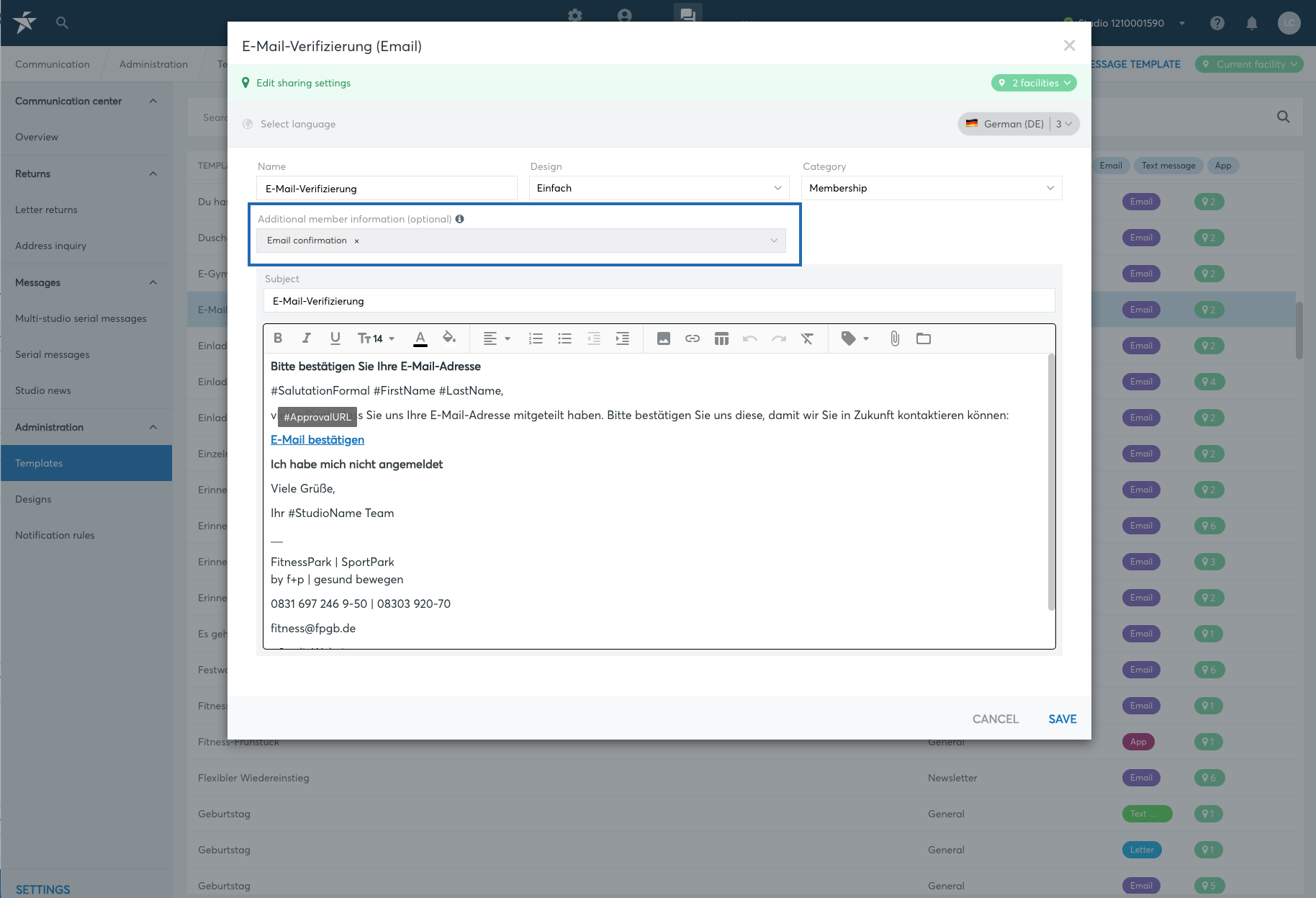Screen dimensions: 1316x898
Task: Remove the Email confirmation tag
Action: click(x=356, y=241)
